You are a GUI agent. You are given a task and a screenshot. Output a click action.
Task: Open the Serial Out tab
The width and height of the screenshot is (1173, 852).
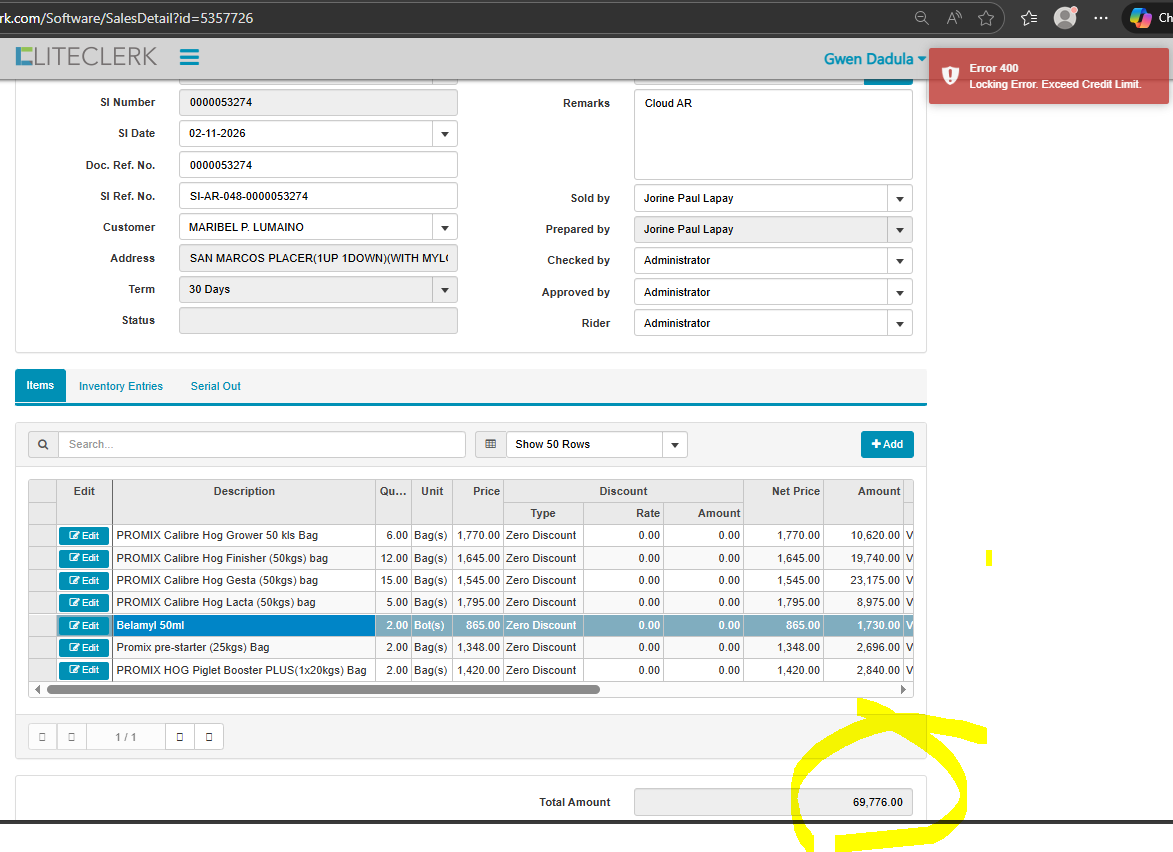pos(215,386)
